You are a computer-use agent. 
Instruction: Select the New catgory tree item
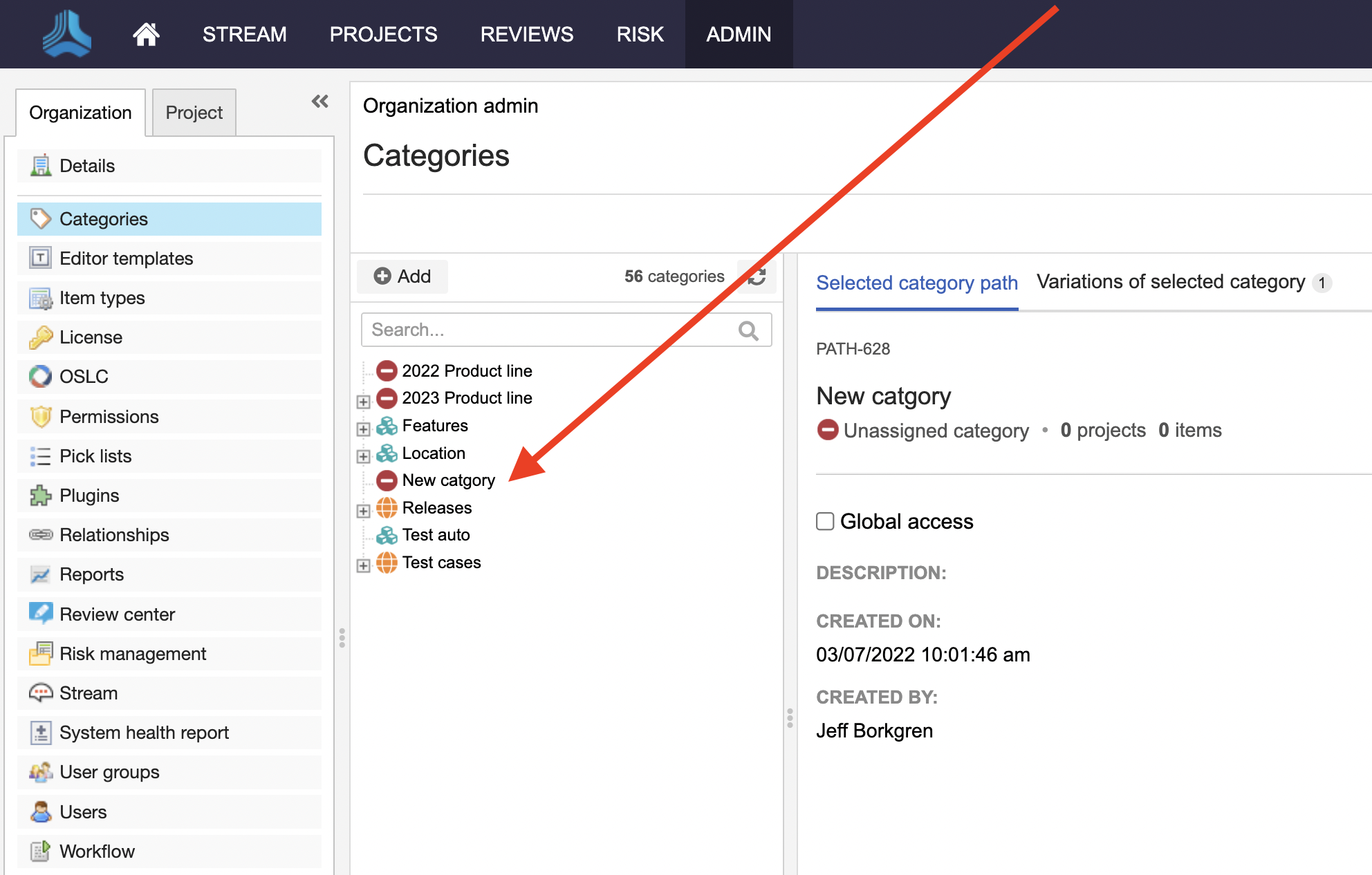click(449, 480)
